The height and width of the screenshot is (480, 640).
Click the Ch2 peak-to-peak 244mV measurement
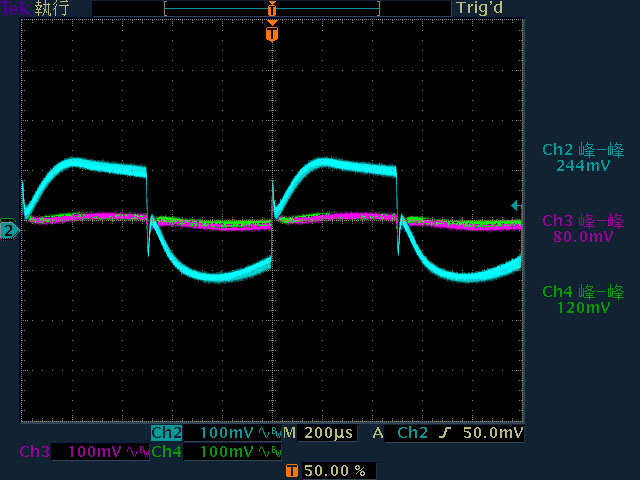(x=583, y=158)
